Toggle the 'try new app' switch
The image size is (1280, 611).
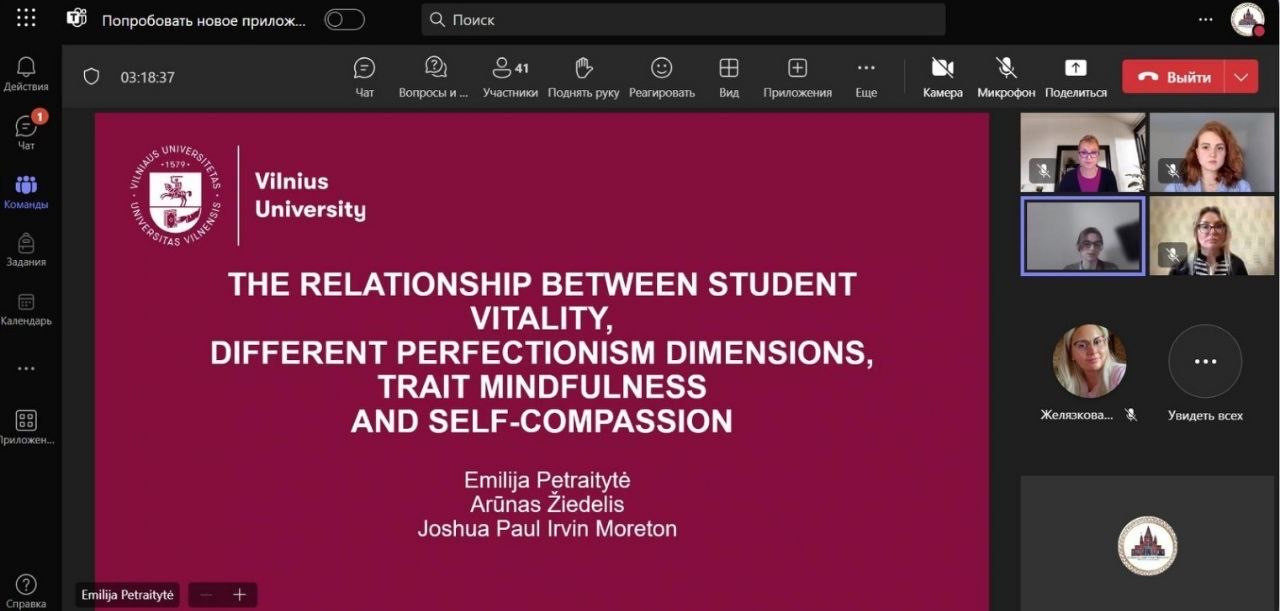tap(345, 20)
